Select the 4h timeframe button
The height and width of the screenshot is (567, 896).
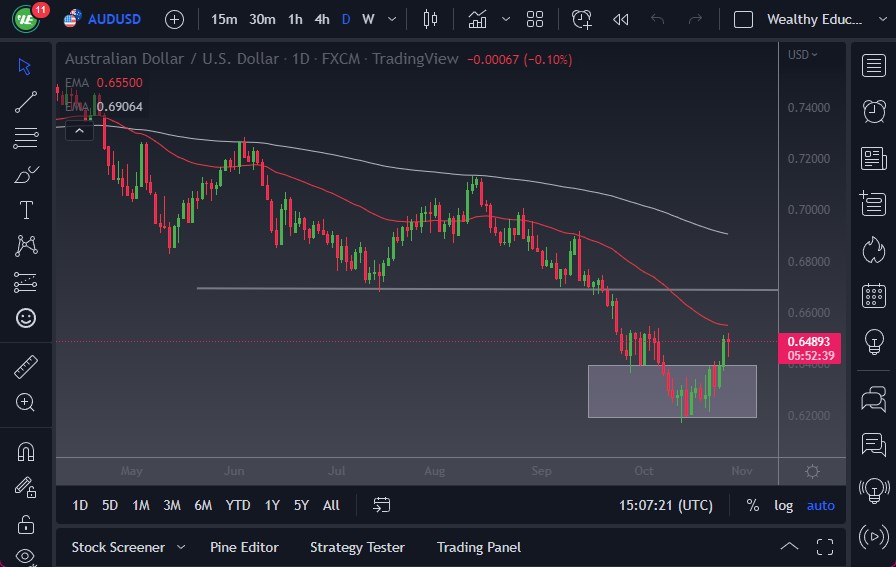[321, 19]
